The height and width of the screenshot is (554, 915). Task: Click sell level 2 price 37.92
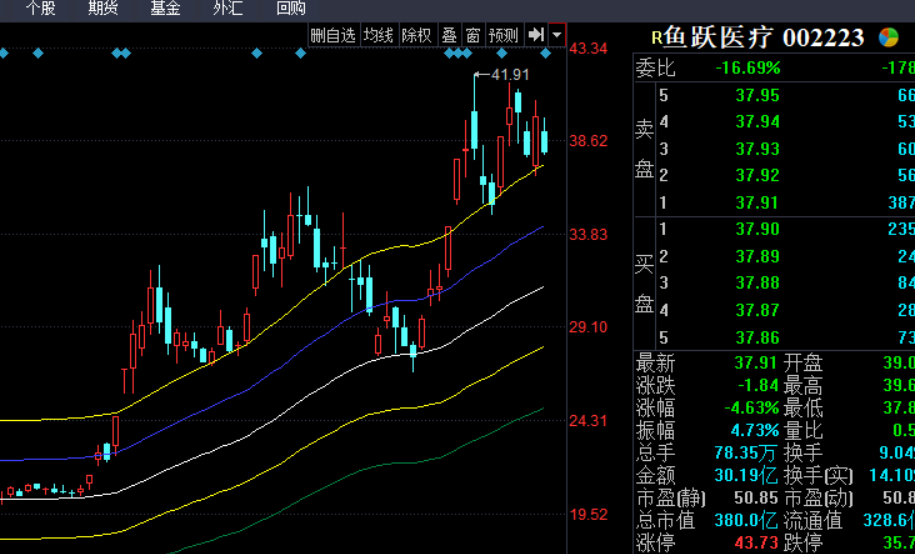tap(757, 175)
